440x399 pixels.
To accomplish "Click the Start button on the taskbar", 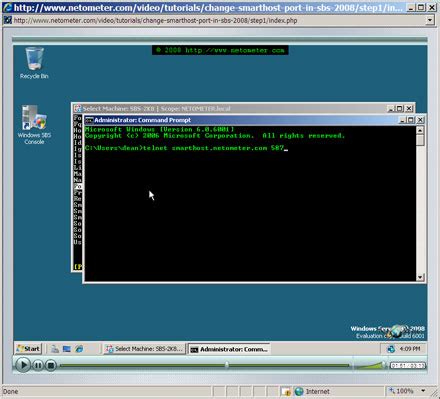I will [x=28, y=349].
